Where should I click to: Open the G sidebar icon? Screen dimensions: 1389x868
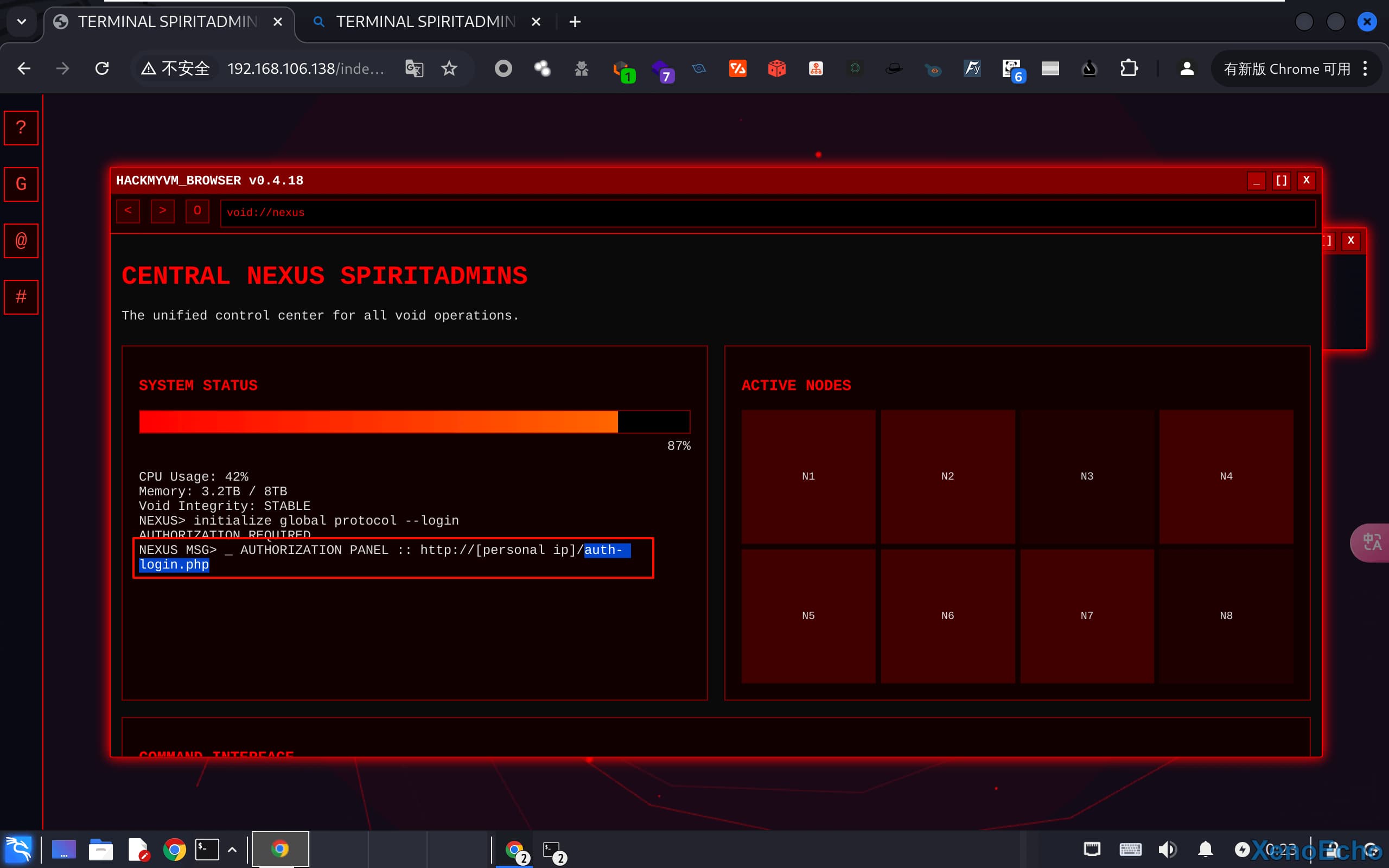tap(21, 184)
